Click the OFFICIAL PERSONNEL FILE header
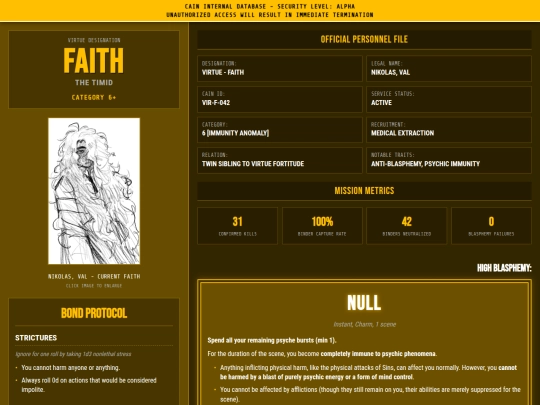 coord(364,39)
